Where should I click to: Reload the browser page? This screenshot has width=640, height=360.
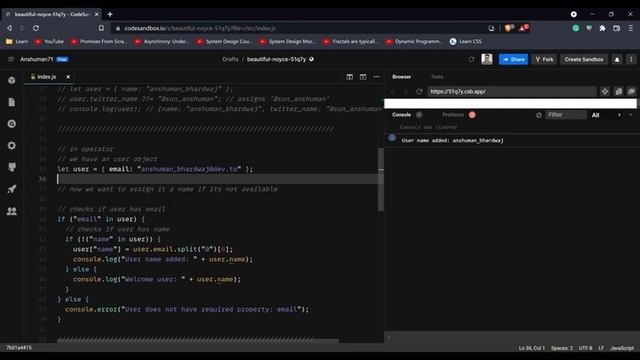[36, 28]
